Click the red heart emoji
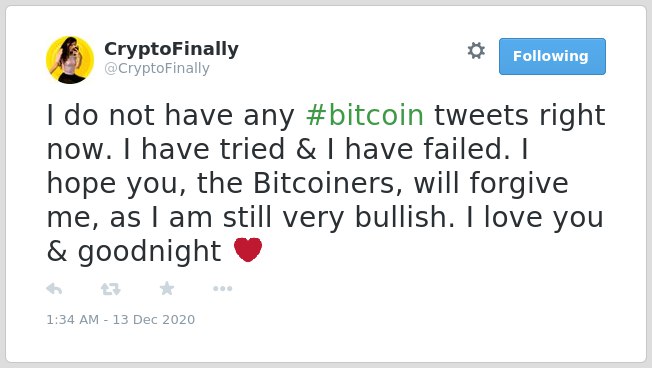This screenshot has width=652, height=368. tap(248, 249)
